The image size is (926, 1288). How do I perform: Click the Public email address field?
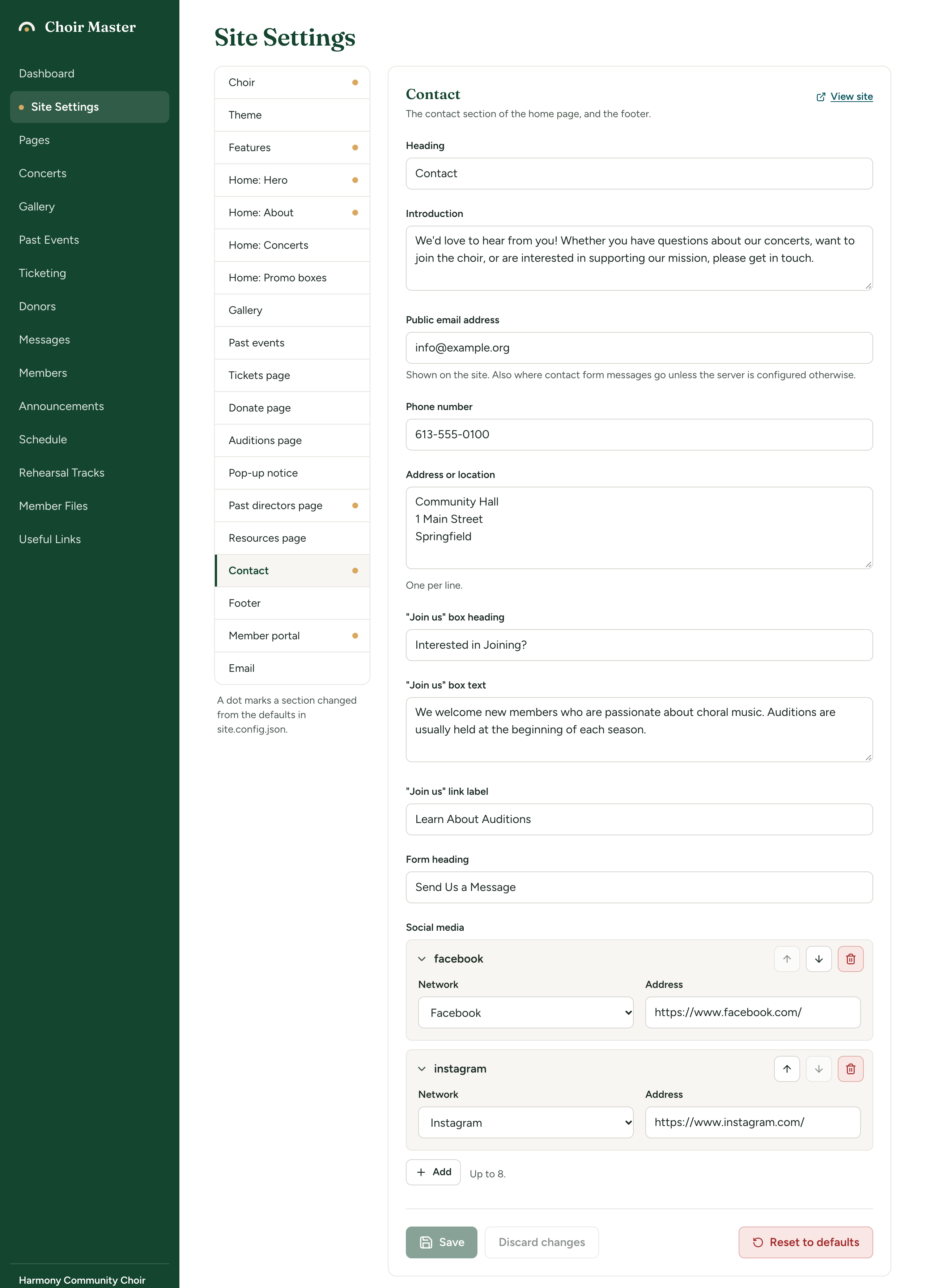pos(639,347)
